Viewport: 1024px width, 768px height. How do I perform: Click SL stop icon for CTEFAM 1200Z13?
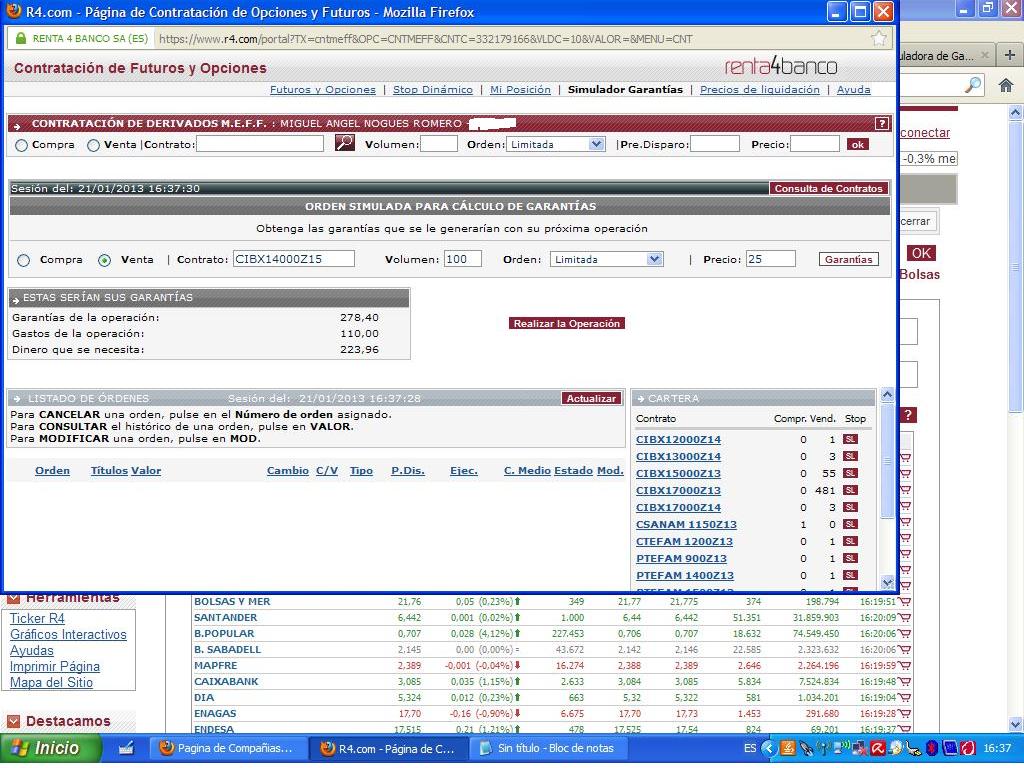pyautogui.click(x=850, y=541)
